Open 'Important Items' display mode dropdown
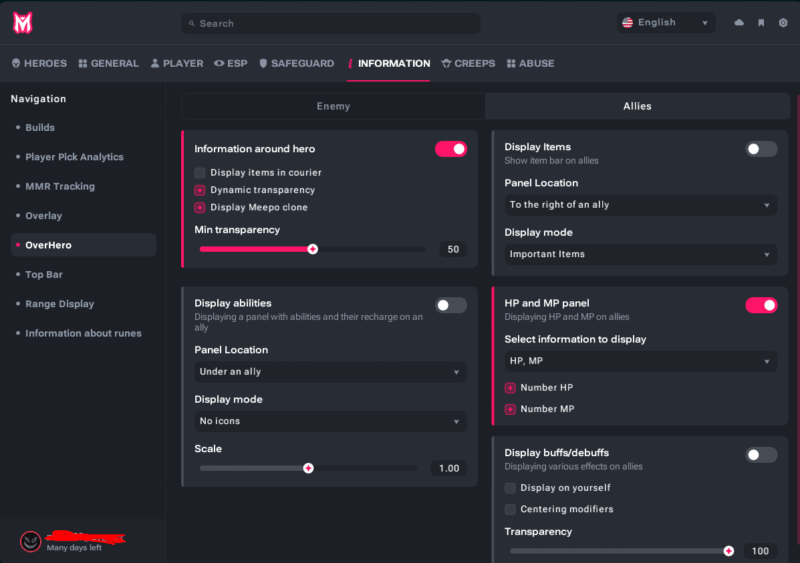This screenshot has width=800, height=563. pos(641,254)
